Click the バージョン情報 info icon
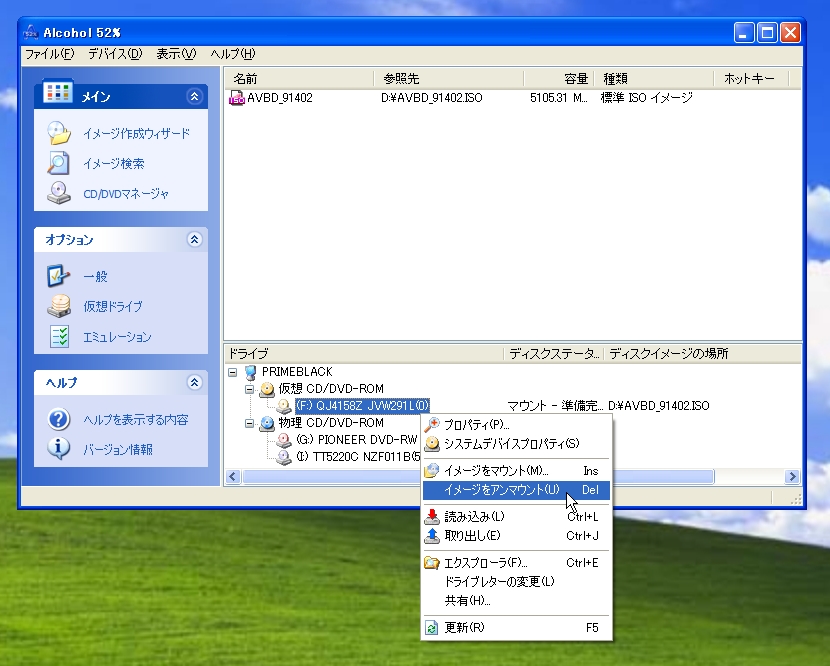 click(59, 449)
